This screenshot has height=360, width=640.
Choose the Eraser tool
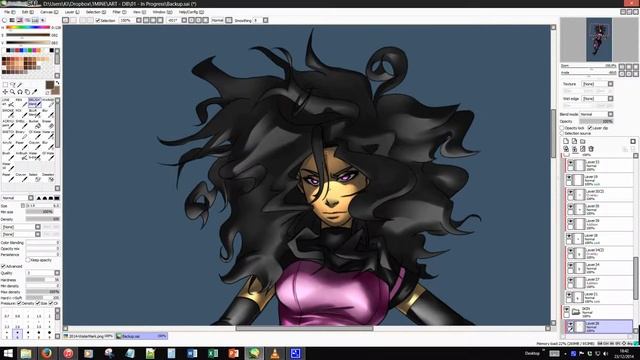pos(48,124)
